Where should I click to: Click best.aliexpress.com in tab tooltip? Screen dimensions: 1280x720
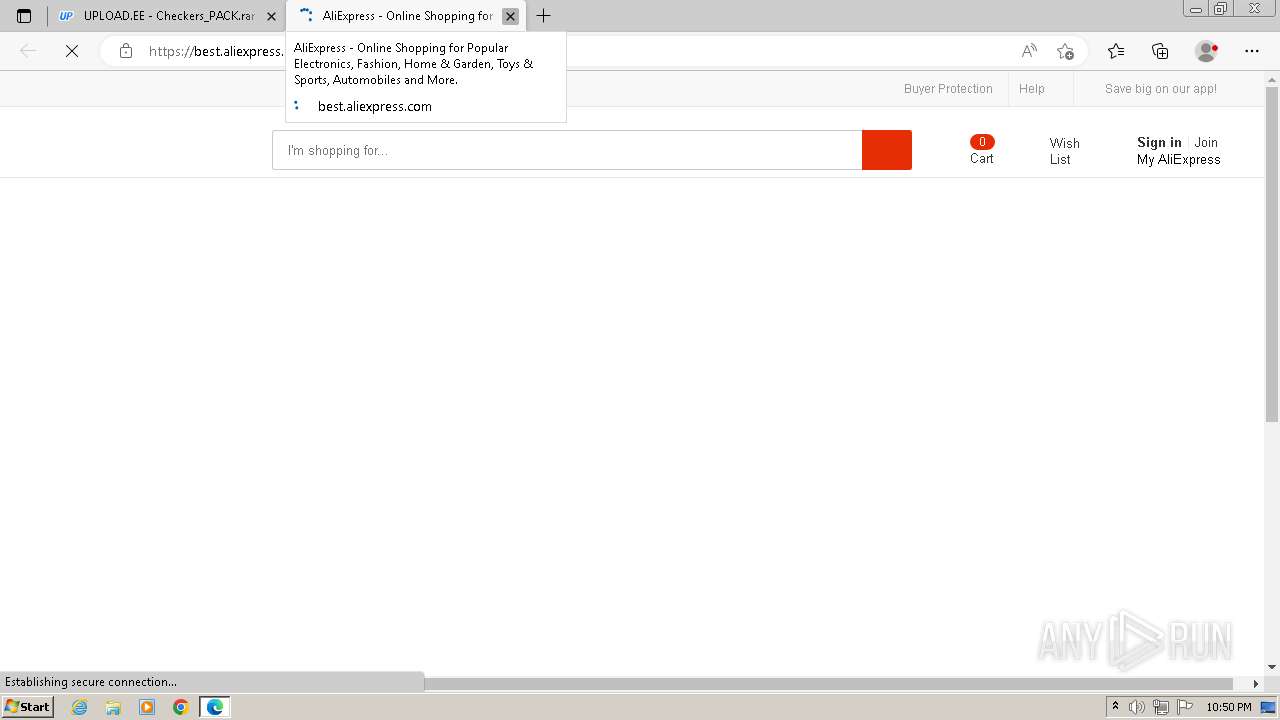[x=374, y=106]
